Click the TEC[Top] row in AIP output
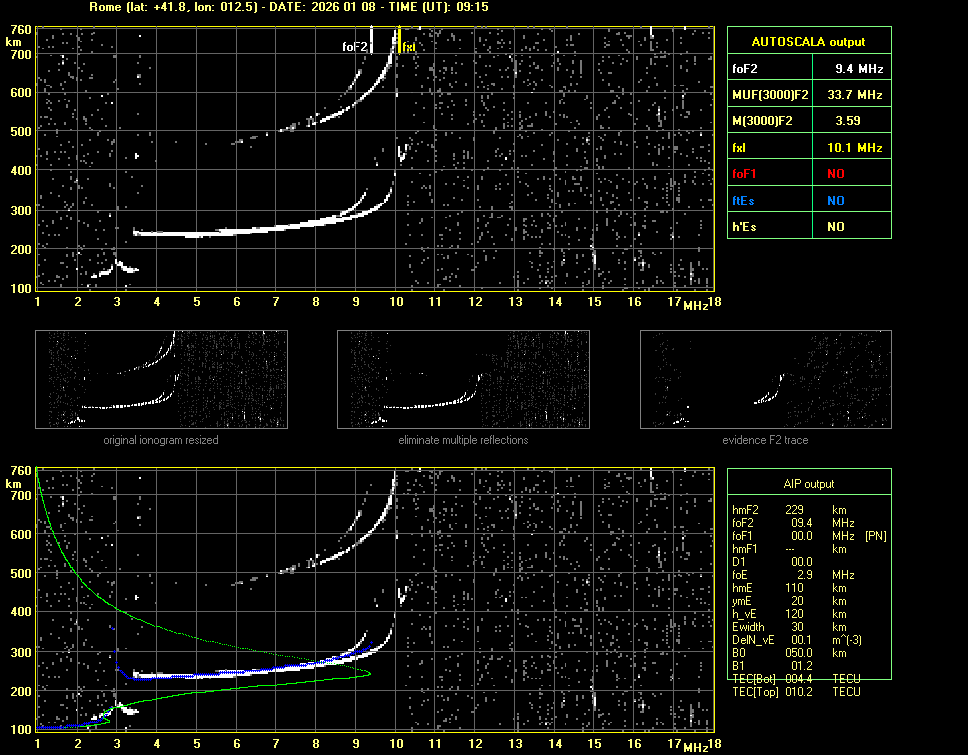This screenshot has height=755, width=968. click(x=795, y=692)
